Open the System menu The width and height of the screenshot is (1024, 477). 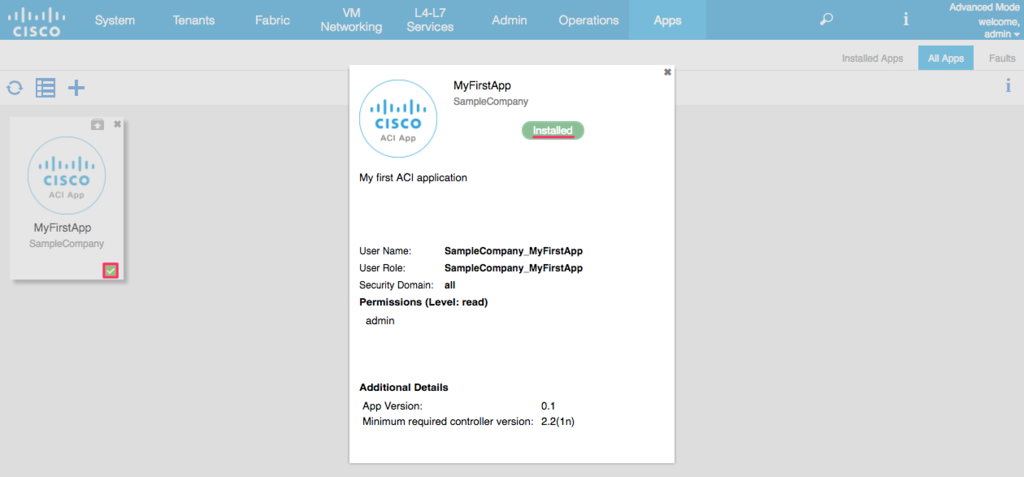[115, 20]
